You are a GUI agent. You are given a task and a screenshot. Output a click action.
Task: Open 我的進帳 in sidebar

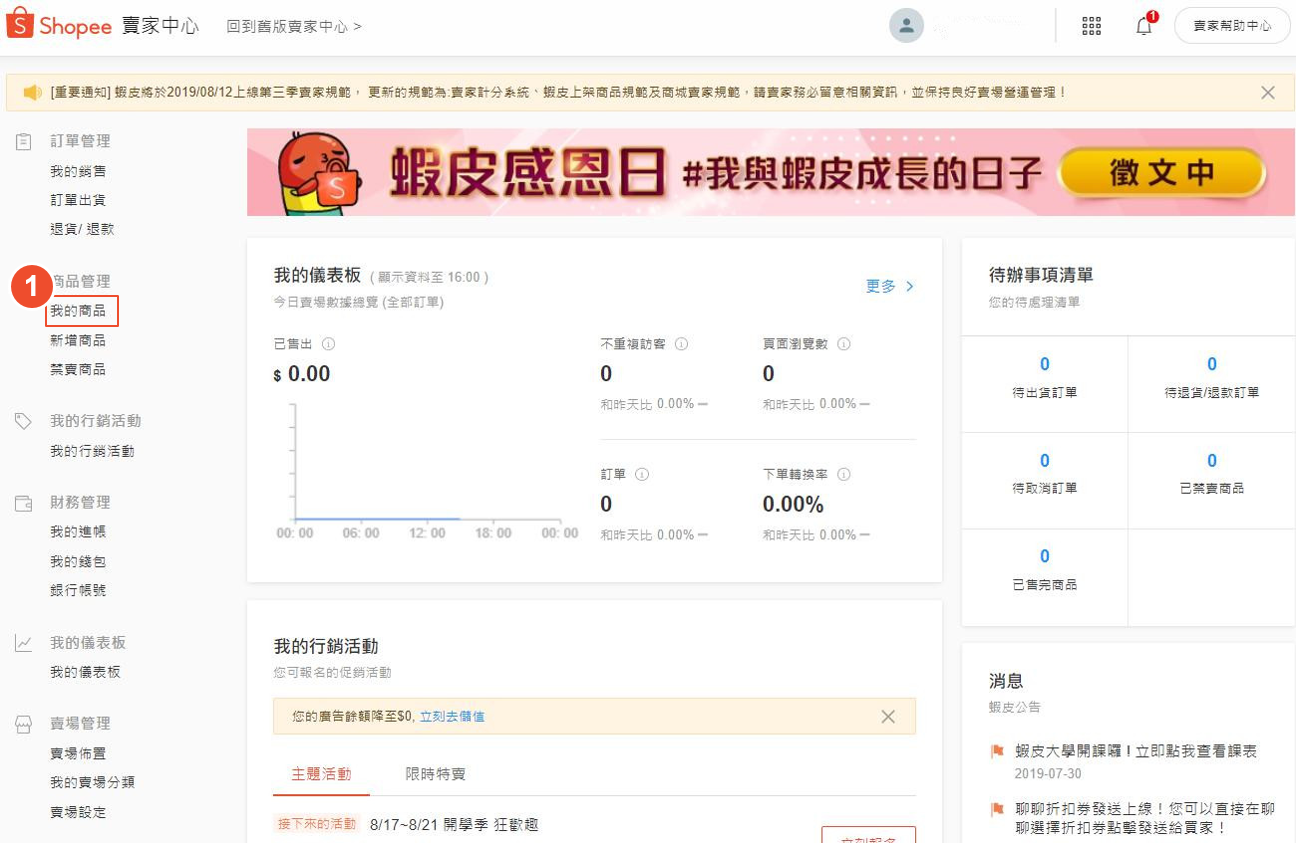78,532
